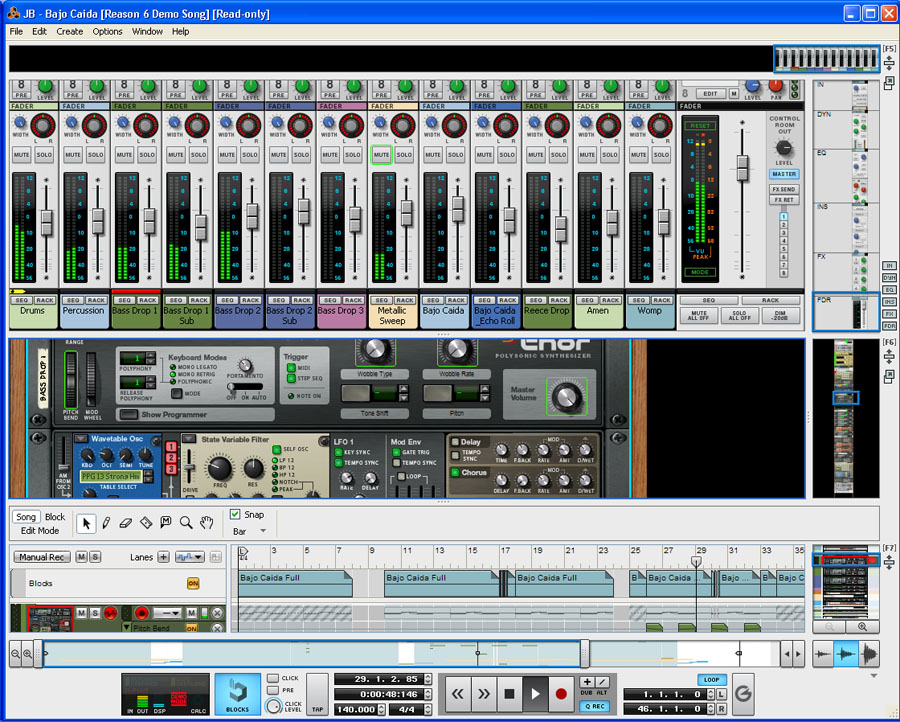
Task: Select the Hand tool
Action: 207,523
